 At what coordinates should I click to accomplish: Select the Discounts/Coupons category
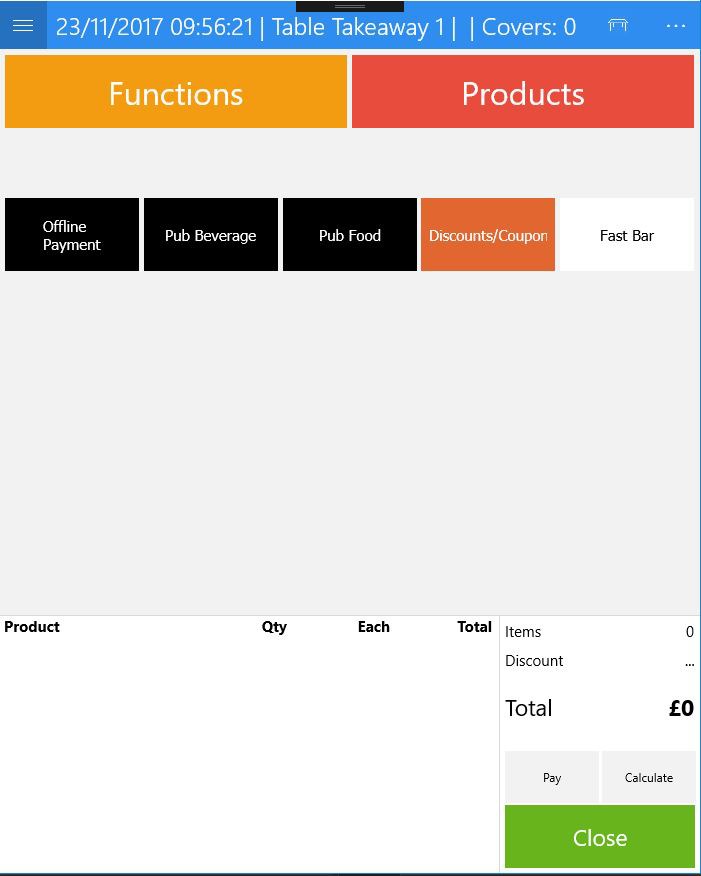pyautogui.click(x=488, y=235)
